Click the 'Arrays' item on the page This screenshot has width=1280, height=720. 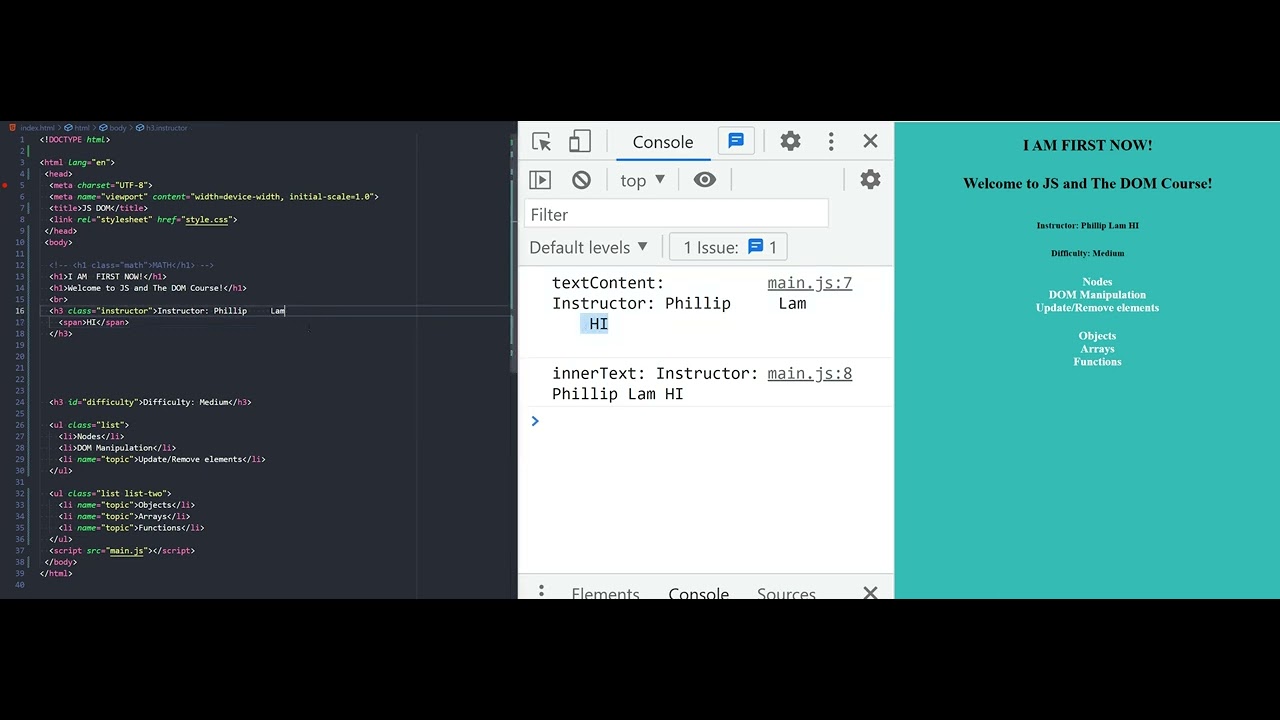coord(1097,349)
